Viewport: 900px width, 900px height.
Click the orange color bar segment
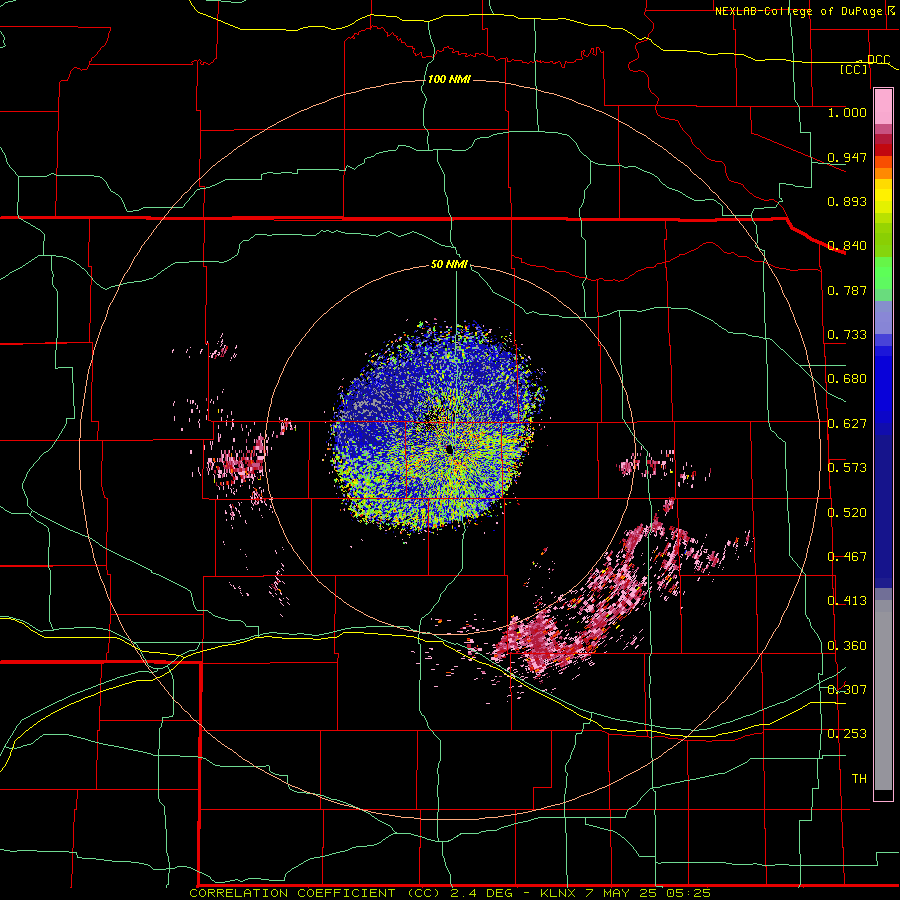(x=883, y=173)
